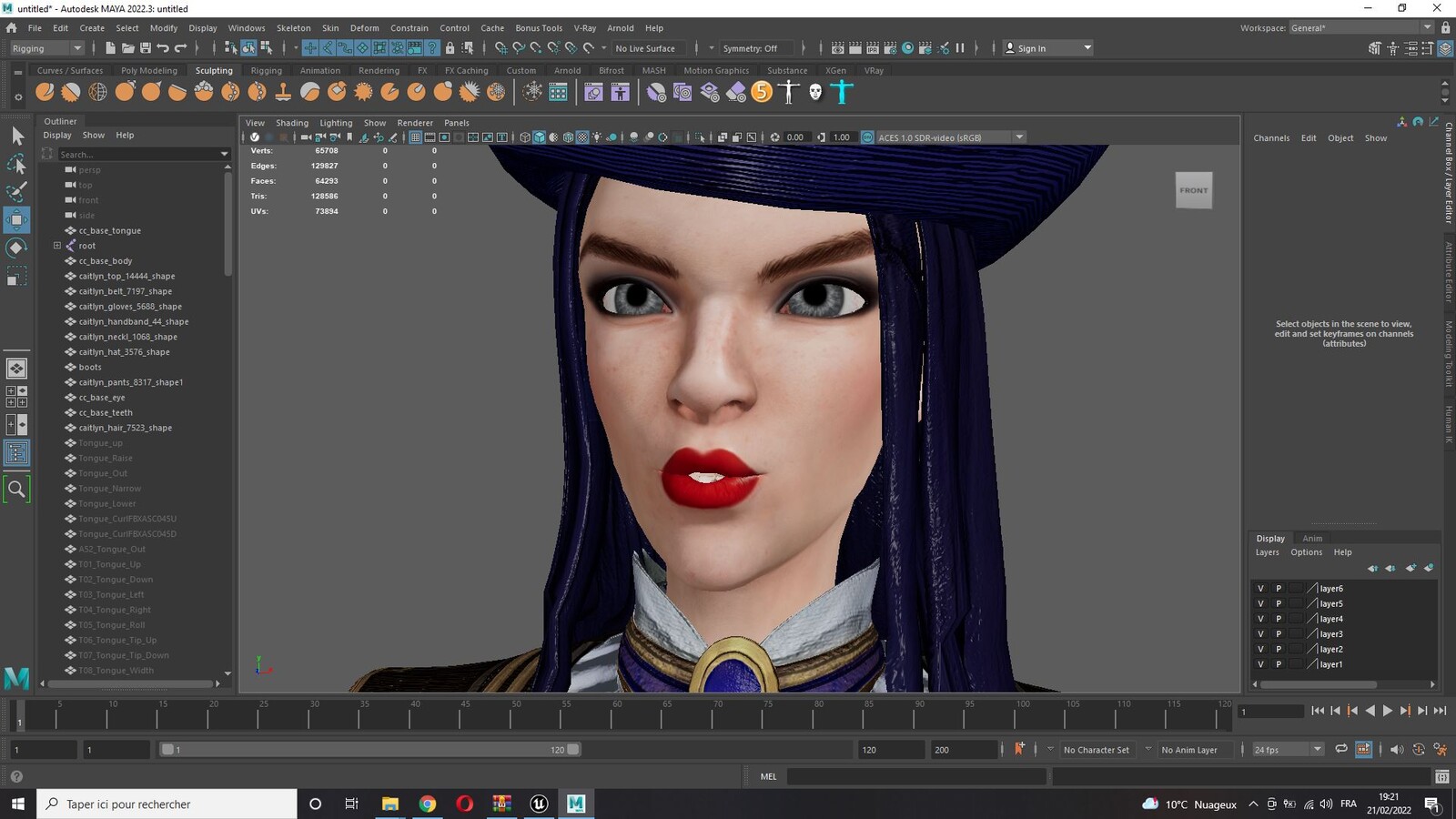Viewport: 1456px width, 819px height.
Task: Click the FRONT face of the view cube
Action: click(x=1194, y=190)
